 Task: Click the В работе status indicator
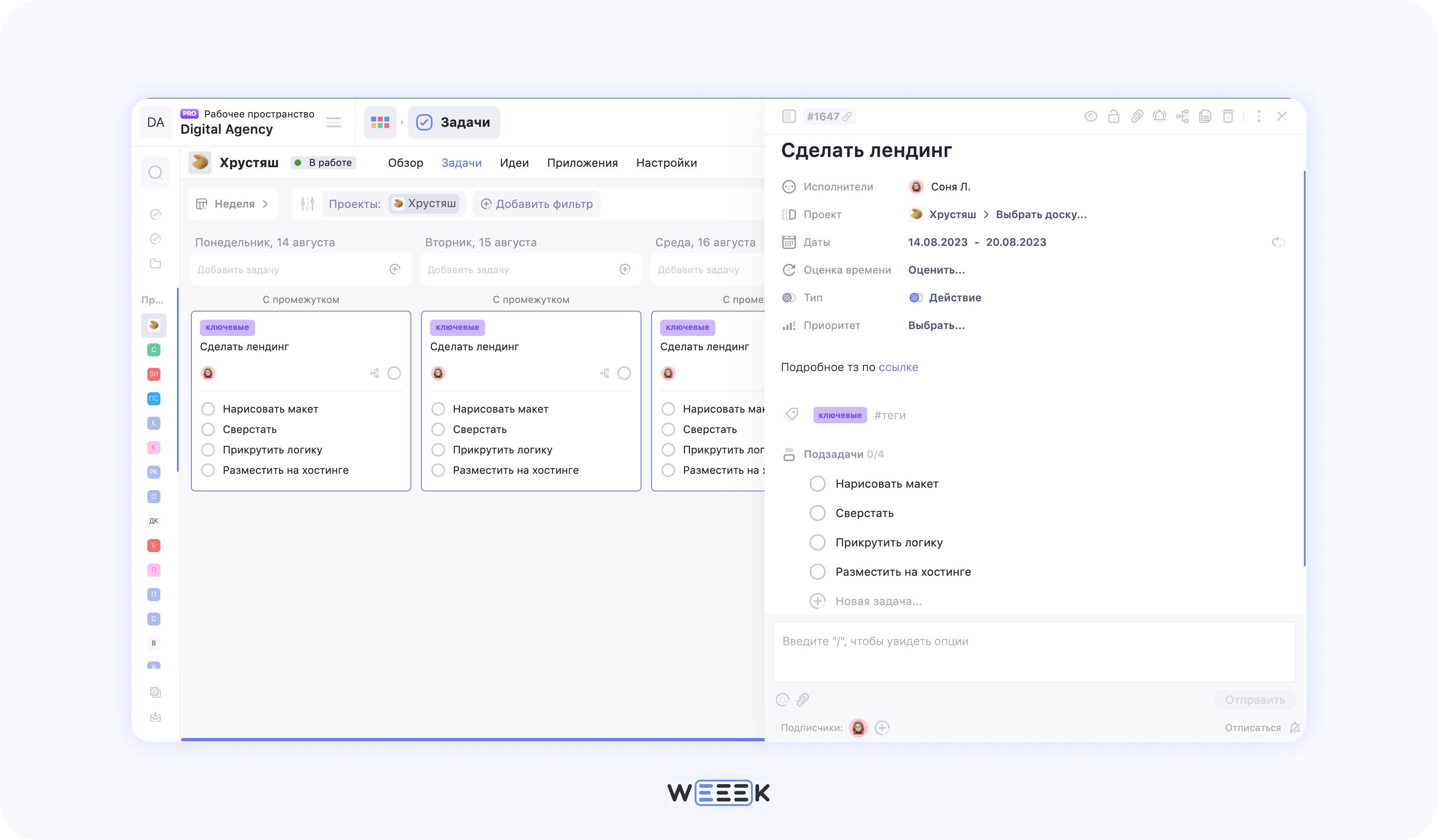click(323, 162)
